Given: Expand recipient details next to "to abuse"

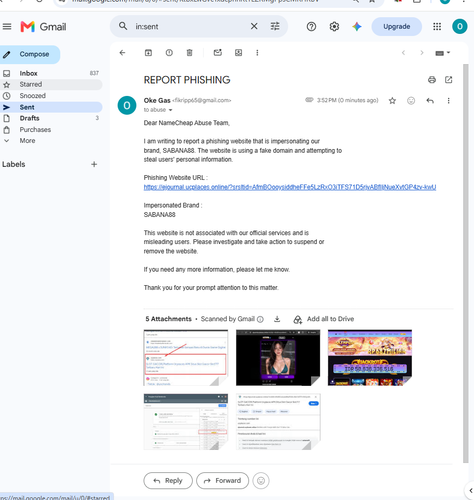Looking at the screenshot, I should [x=170, y=110].
